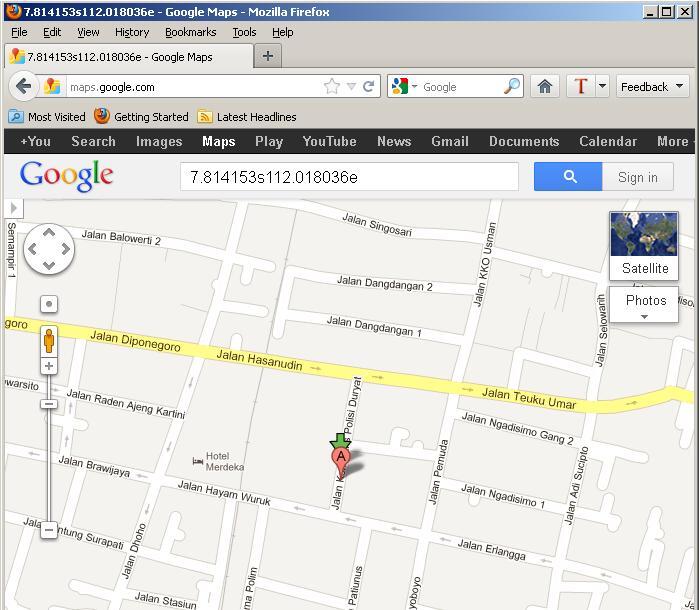The image size is (699, 610).
Task: Click the magnifier in browser search box
Action: [x=512, y=86]
